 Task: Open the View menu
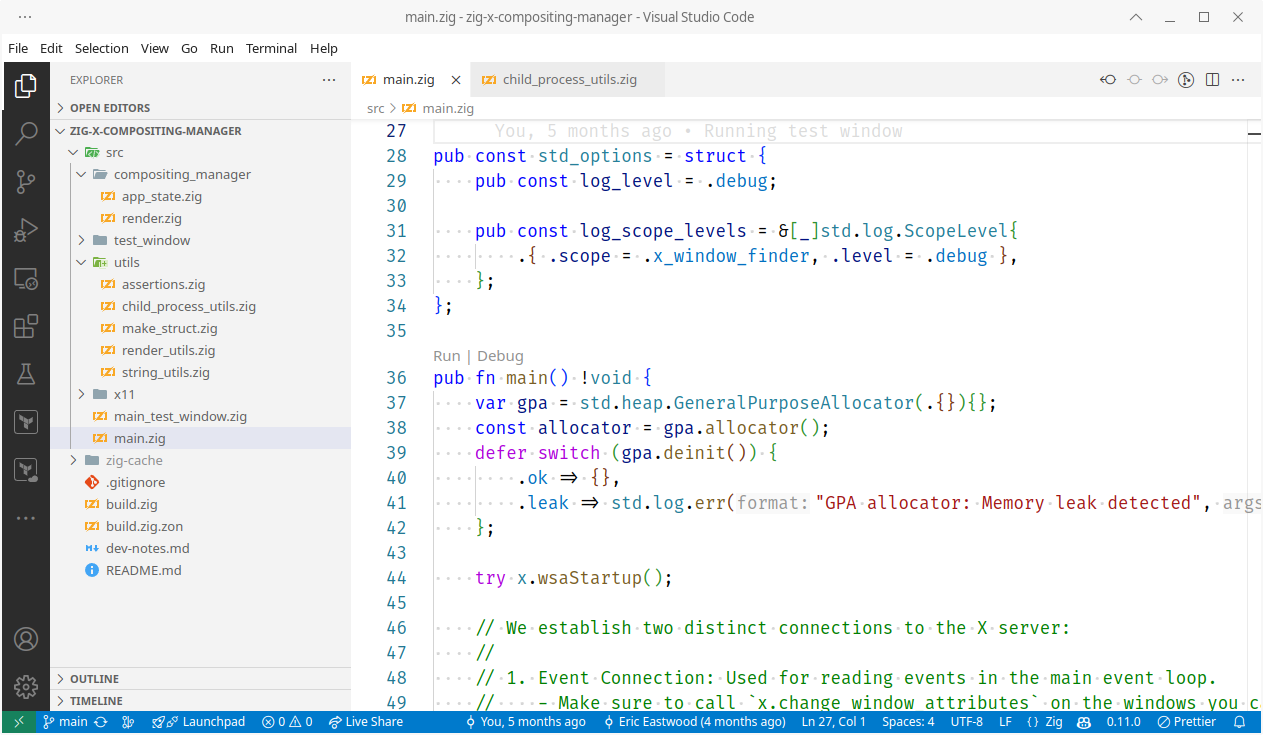(155, 48)
